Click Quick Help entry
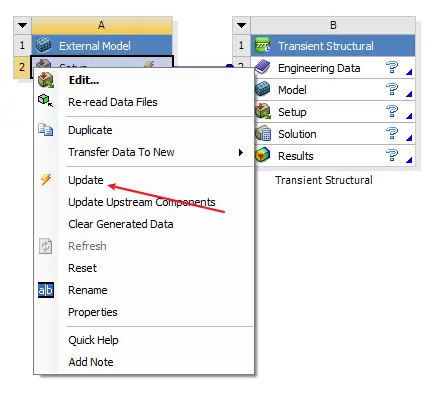This screenshot has width=448, height=401. (93, 340)
